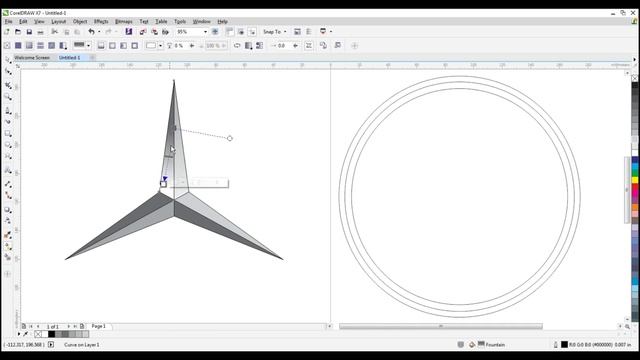Click the New document icon
This screenshot has height=360, width=640.
(x=7, y=31)
